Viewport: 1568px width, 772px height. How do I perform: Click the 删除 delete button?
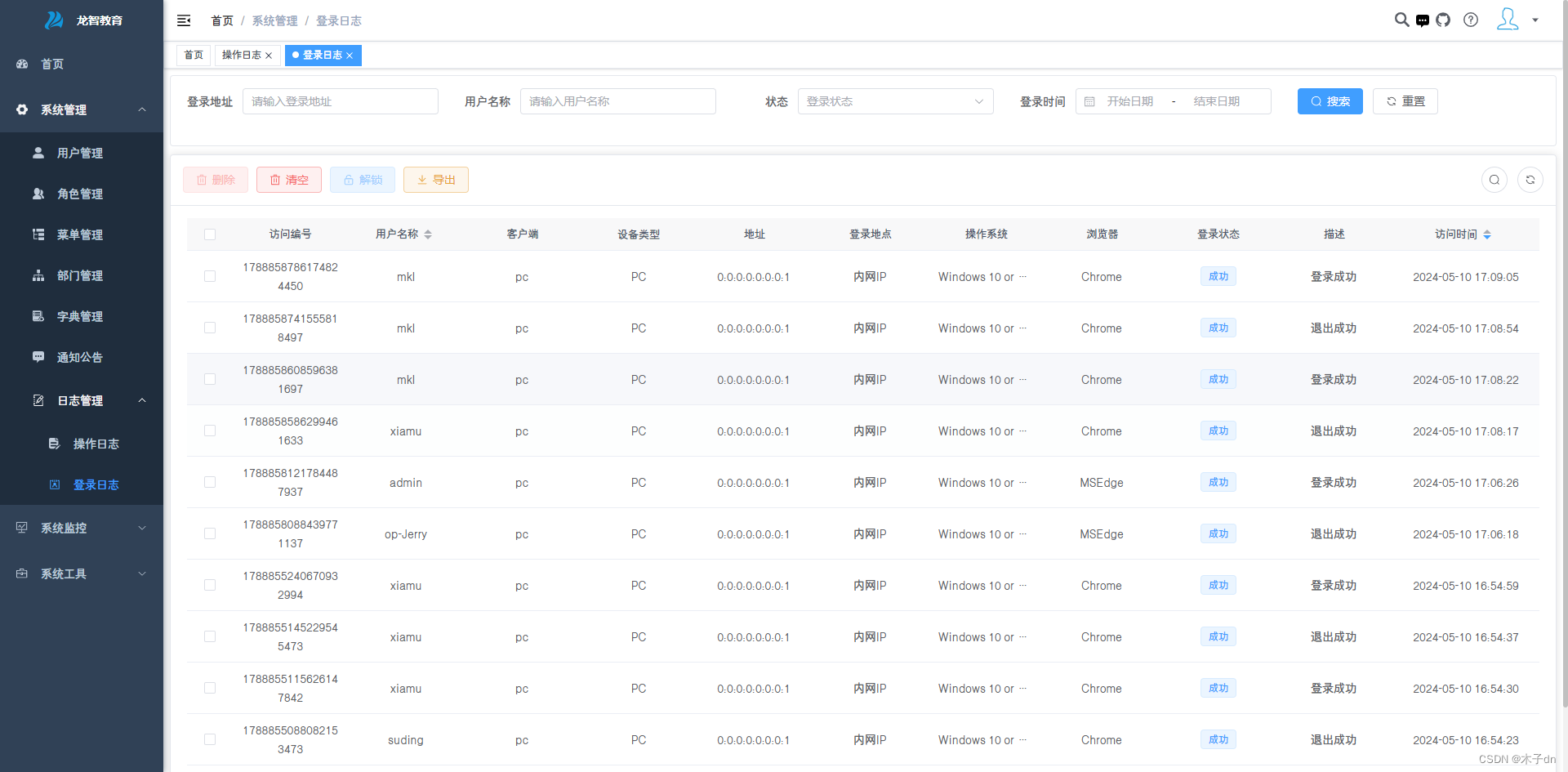point(216,180)
